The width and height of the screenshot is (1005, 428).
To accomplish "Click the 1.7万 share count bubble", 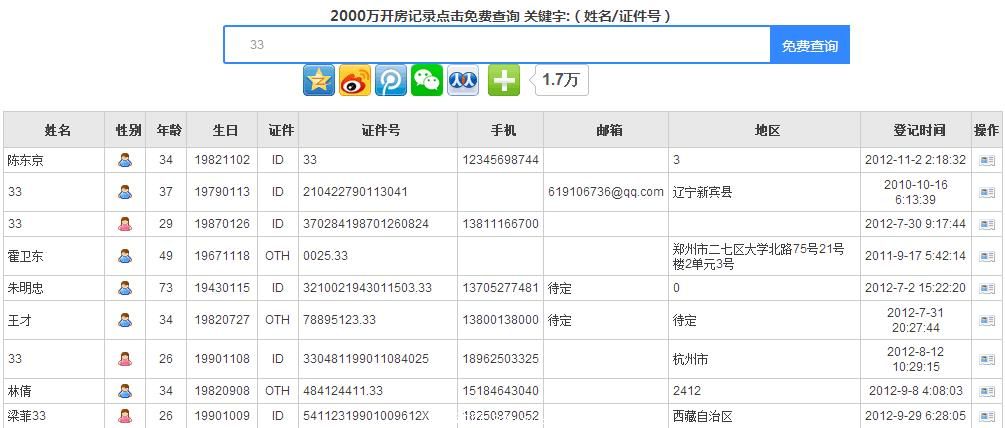I will [560, 80].
